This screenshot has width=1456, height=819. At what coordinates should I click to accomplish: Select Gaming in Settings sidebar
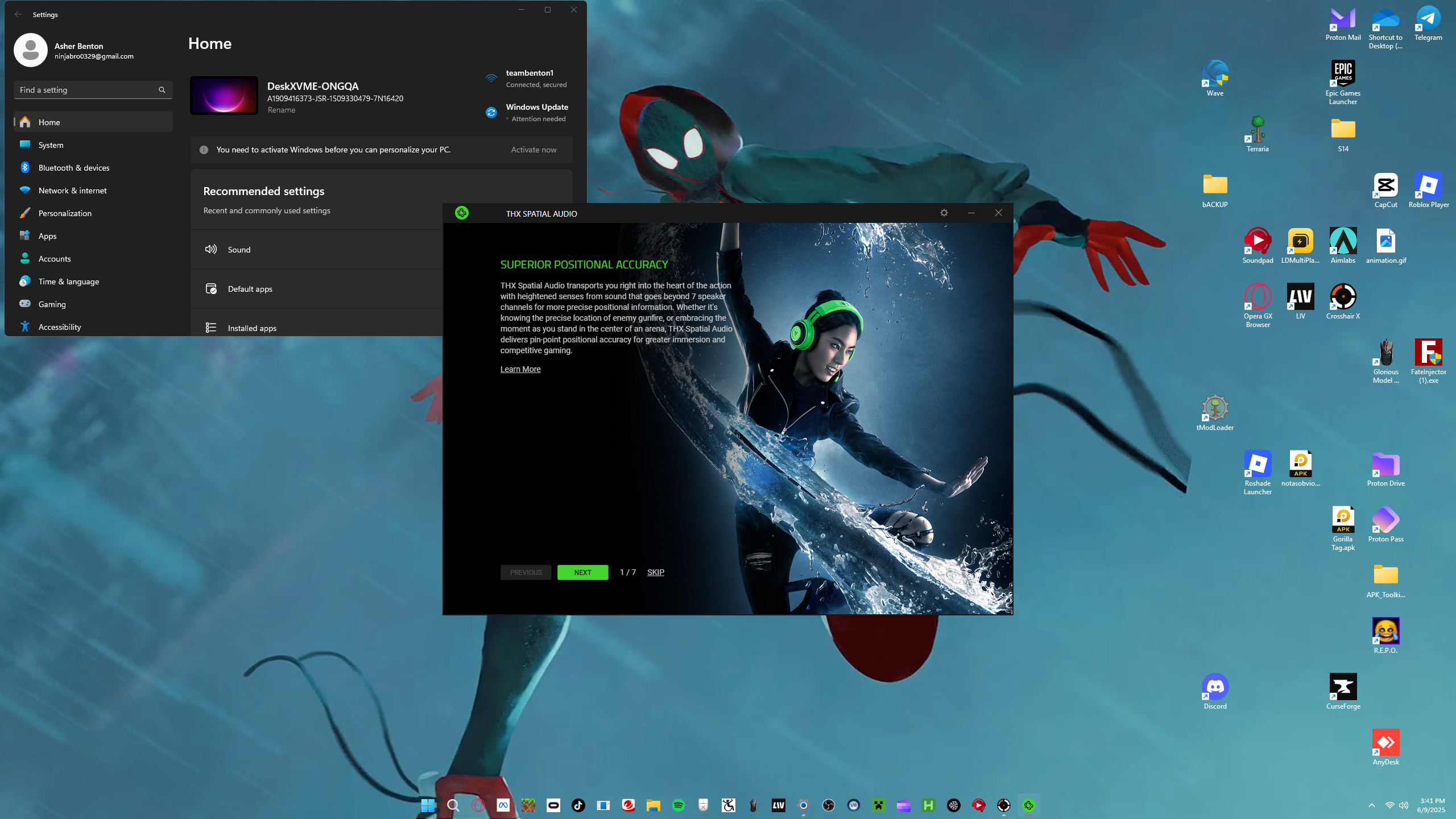(x=52, y=304)
